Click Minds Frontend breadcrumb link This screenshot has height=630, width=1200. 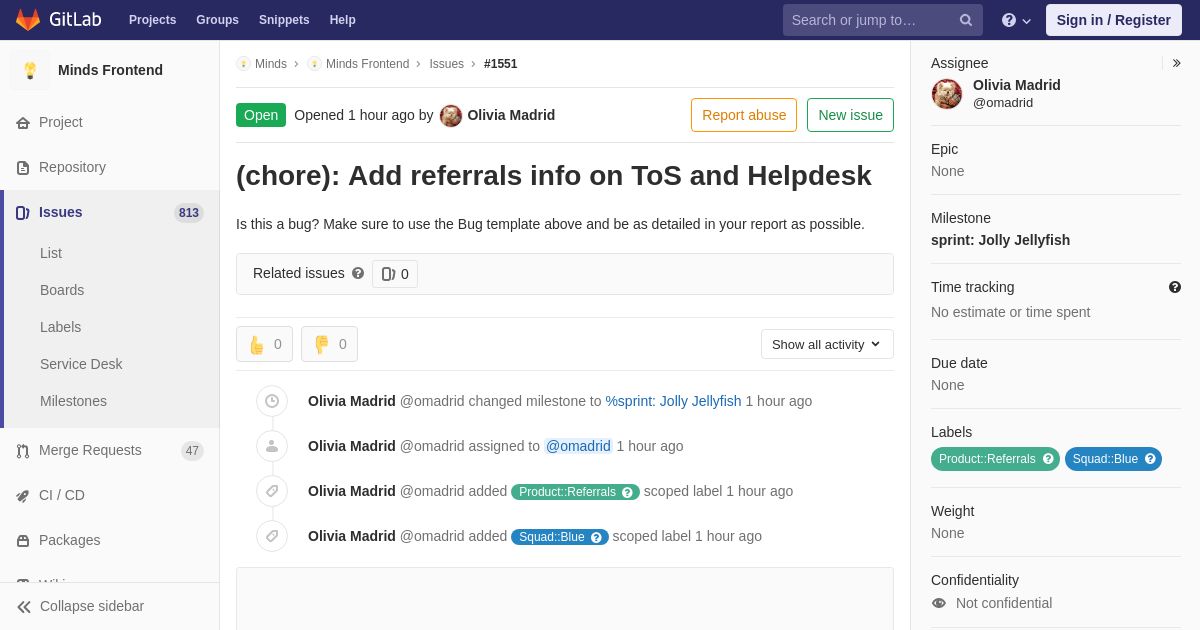[367, 64]
